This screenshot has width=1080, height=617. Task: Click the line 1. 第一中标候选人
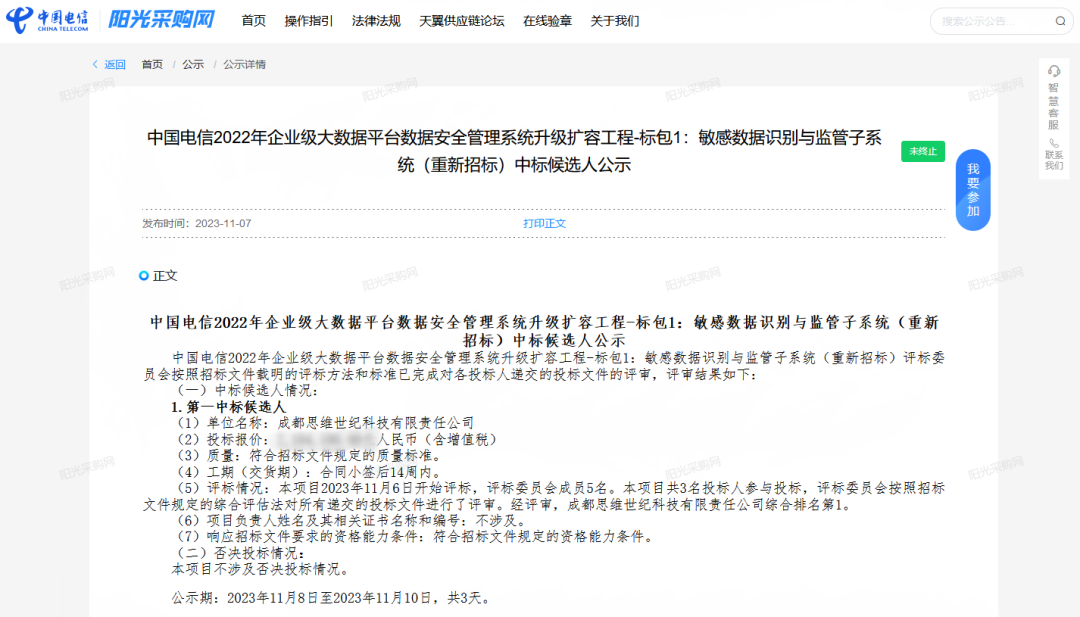tap(228, 407)
